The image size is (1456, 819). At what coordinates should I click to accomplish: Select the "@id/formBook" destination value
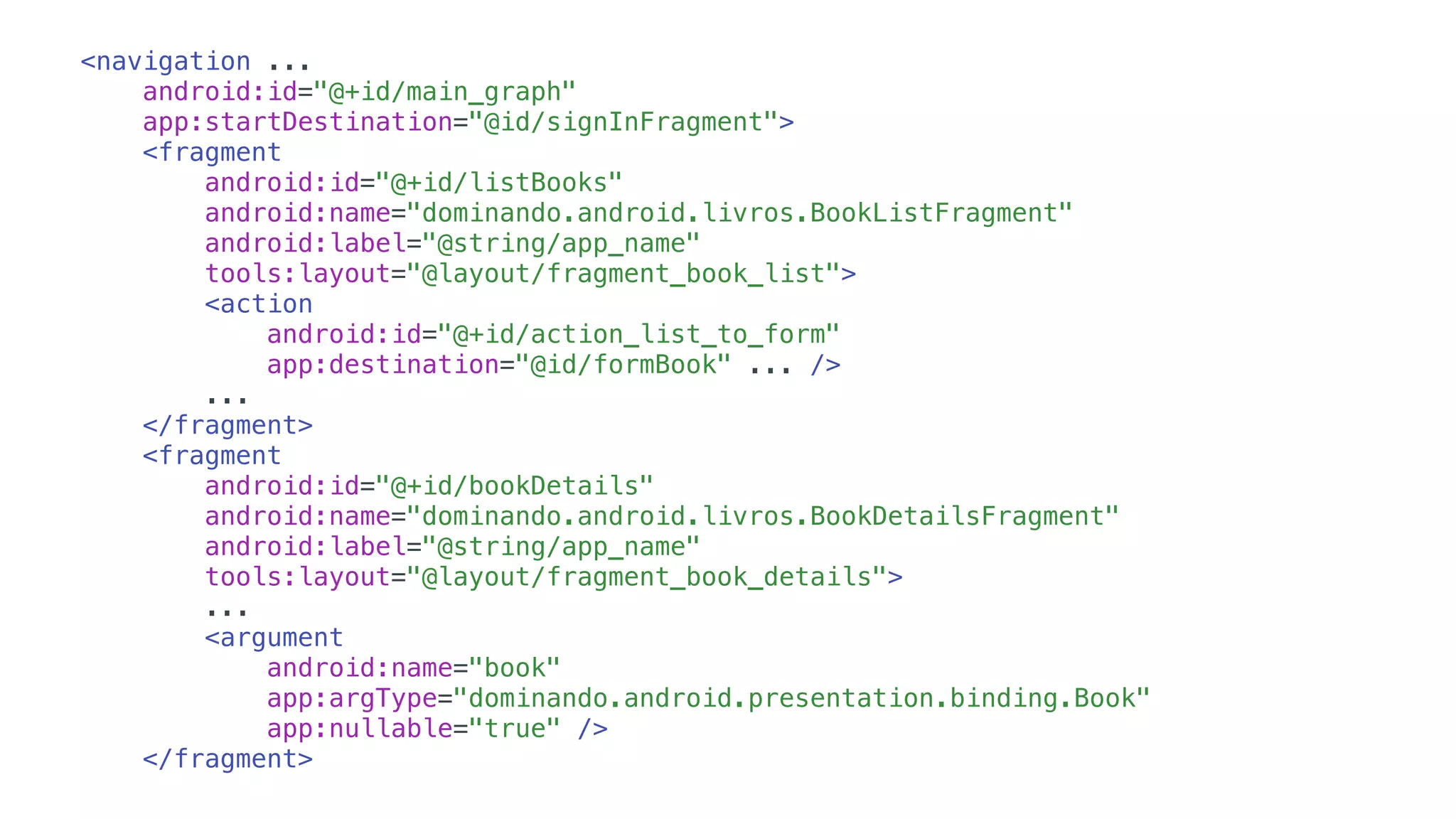623,365
